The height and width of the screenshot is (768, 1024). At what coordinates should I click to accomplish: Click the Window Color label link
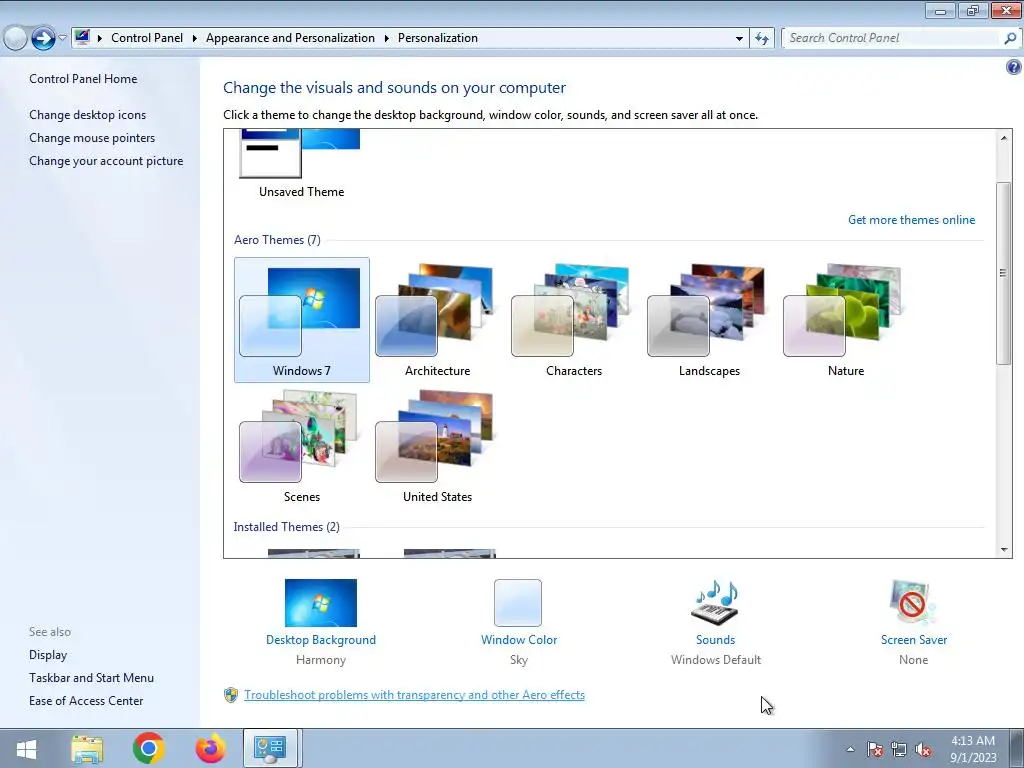(x=519, y=640)
